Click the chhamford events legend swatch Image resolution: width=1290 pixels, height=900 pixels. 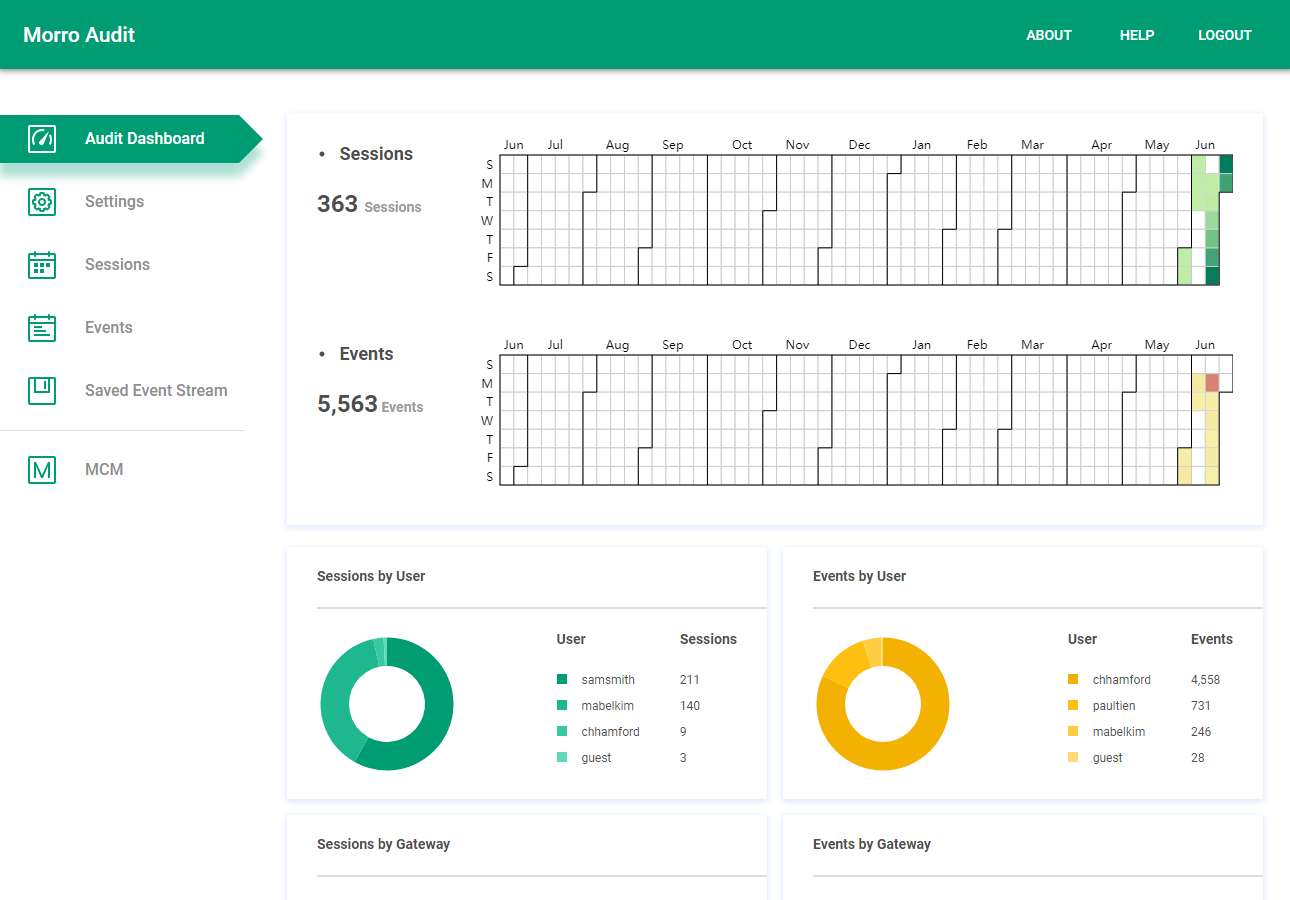click(x=1073, y=680)
